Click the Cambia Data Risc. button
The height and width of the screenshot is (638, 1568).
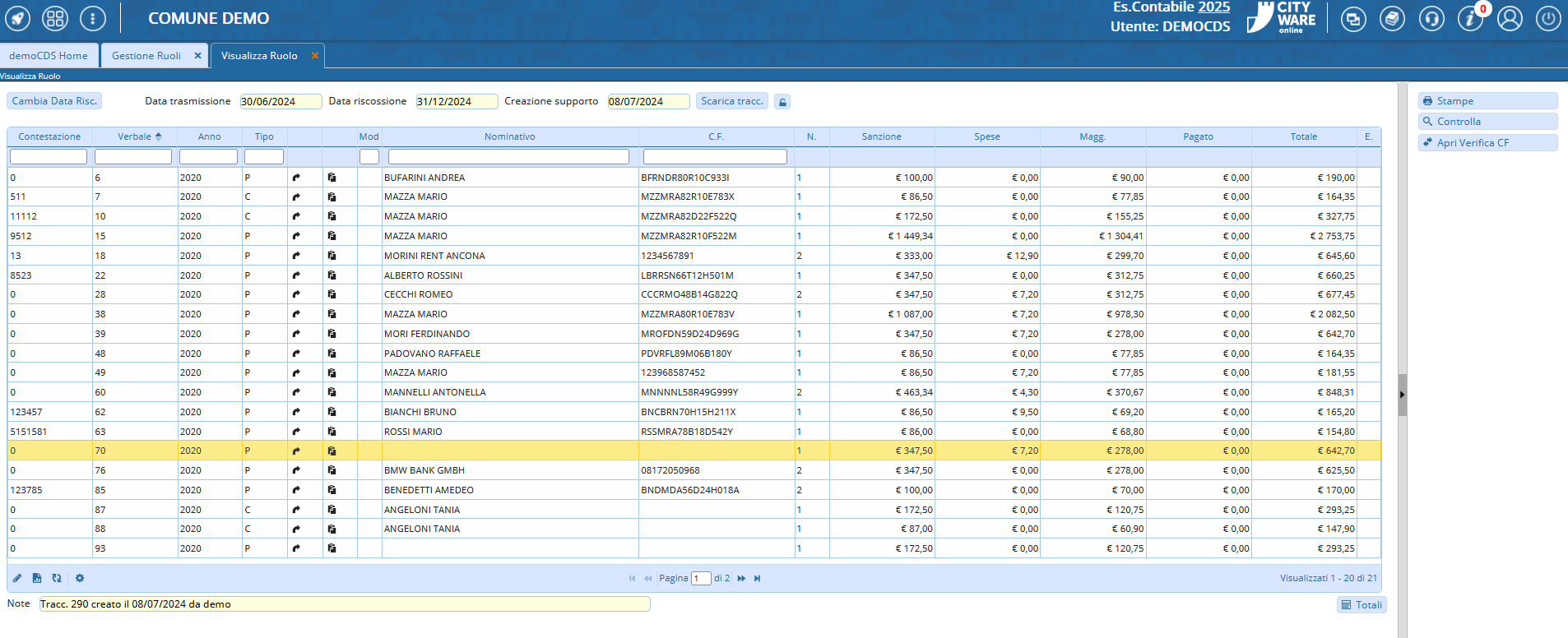(54, 101)
